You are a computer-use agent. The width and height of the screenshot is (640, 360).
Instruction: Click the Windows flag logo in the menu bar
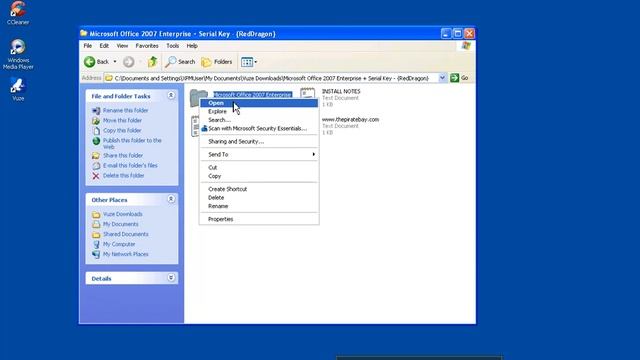[466, 46]
